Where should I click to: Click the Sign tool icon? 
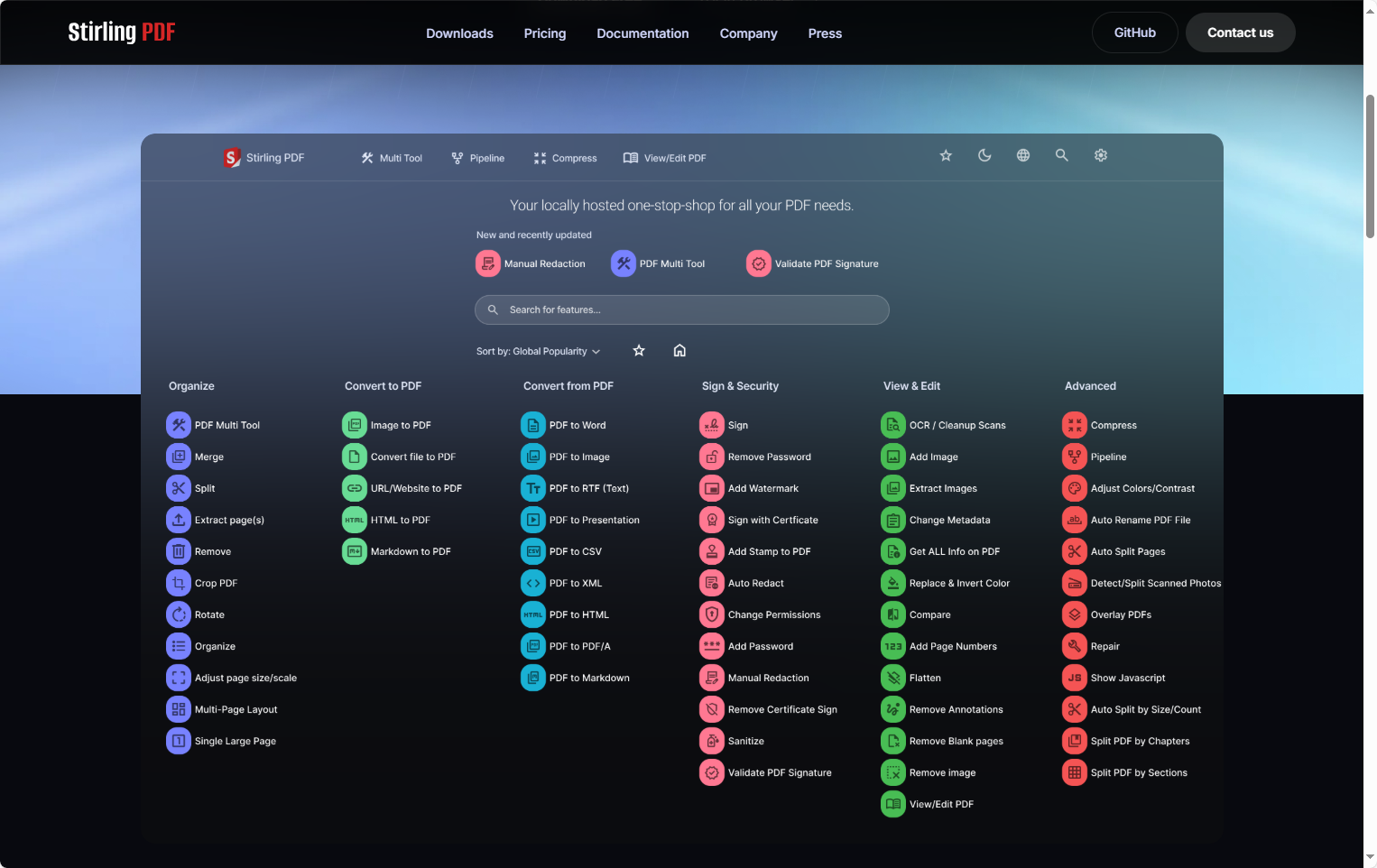[x=712, y=425]
